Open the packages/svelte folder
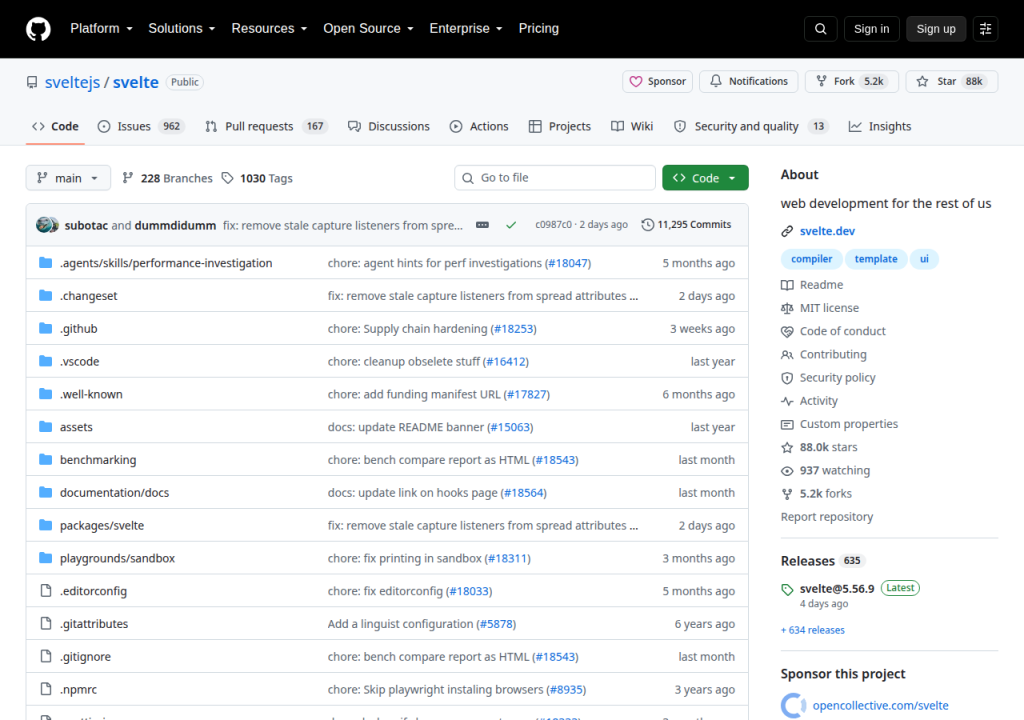 (102, 525)
